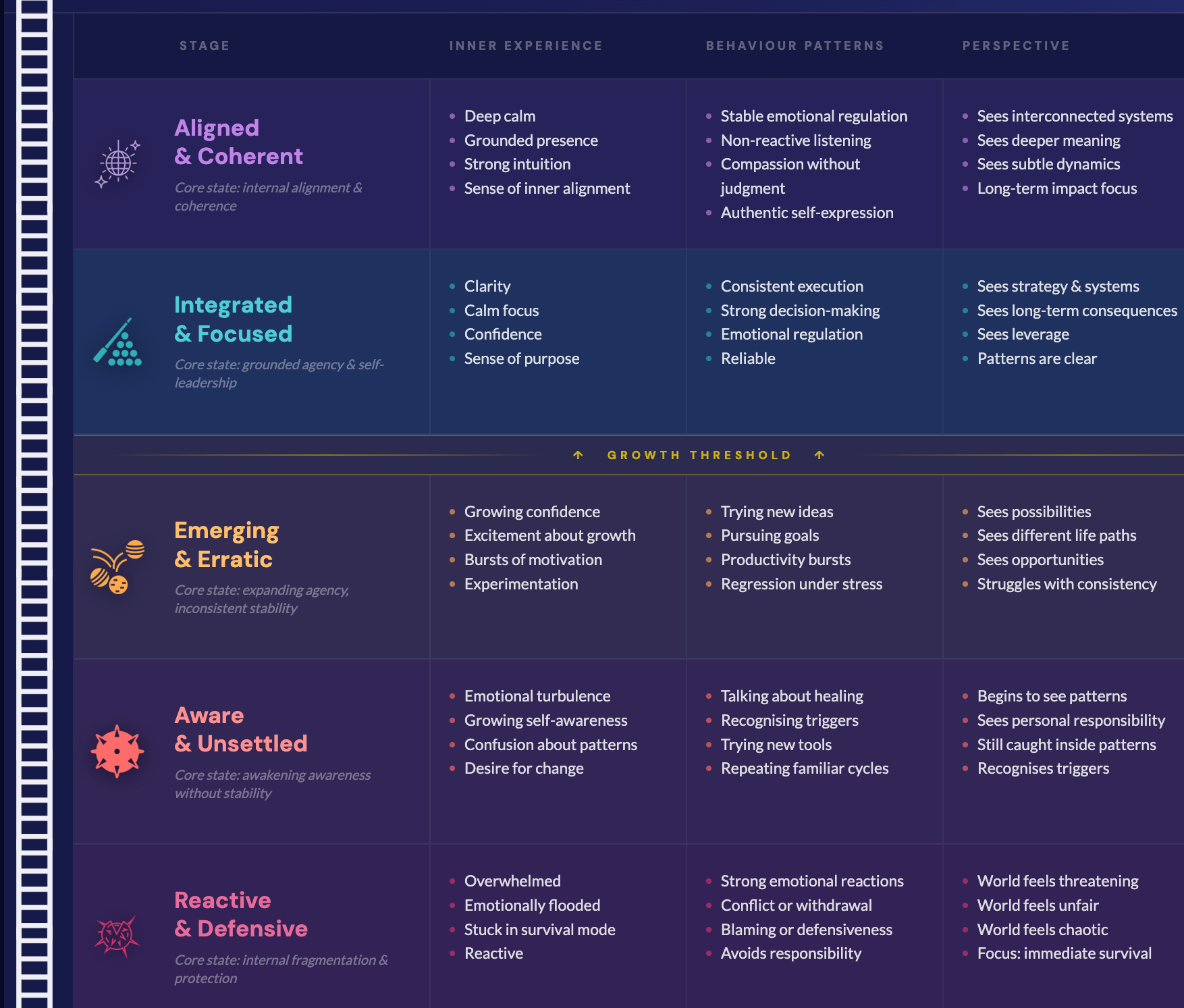Open the Reactive & Defensive stage title
1184x1008 pixels.
click(x=240, y=914)
